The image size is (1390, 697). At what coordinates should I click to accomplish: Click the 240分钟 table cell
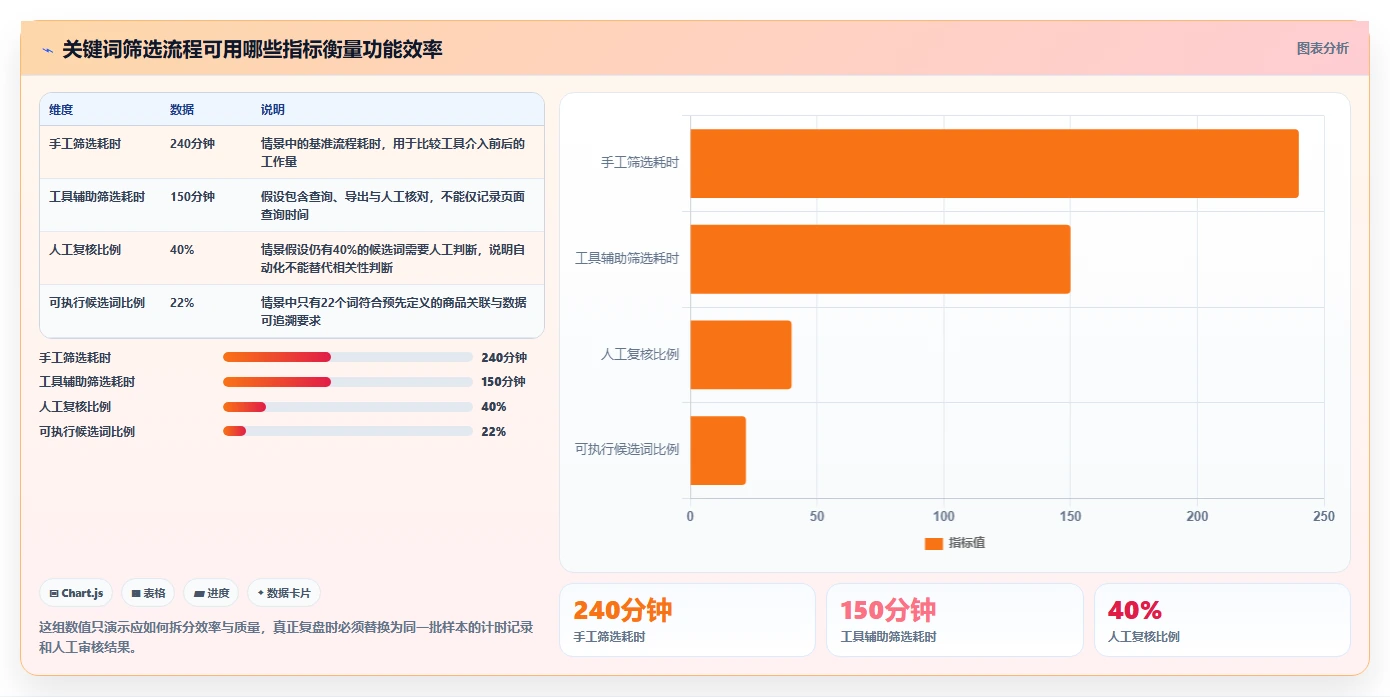tap(192, 144)
